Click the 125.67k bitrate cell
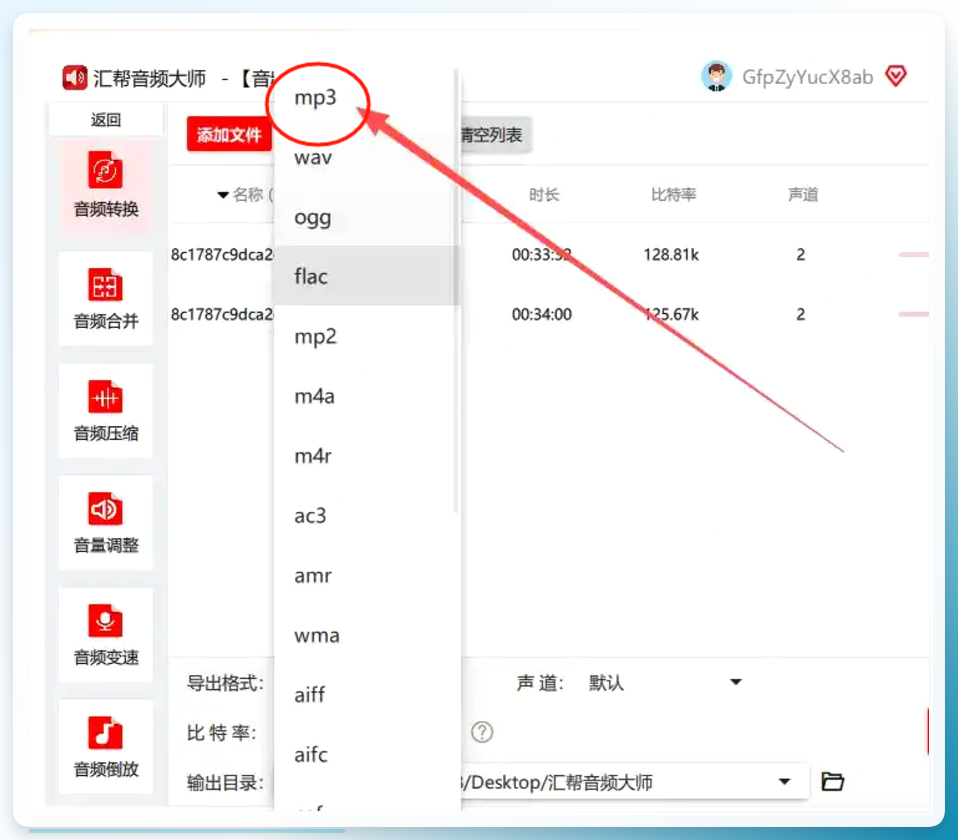This screenshot has width=958, height=840. (x=671, y=314)
